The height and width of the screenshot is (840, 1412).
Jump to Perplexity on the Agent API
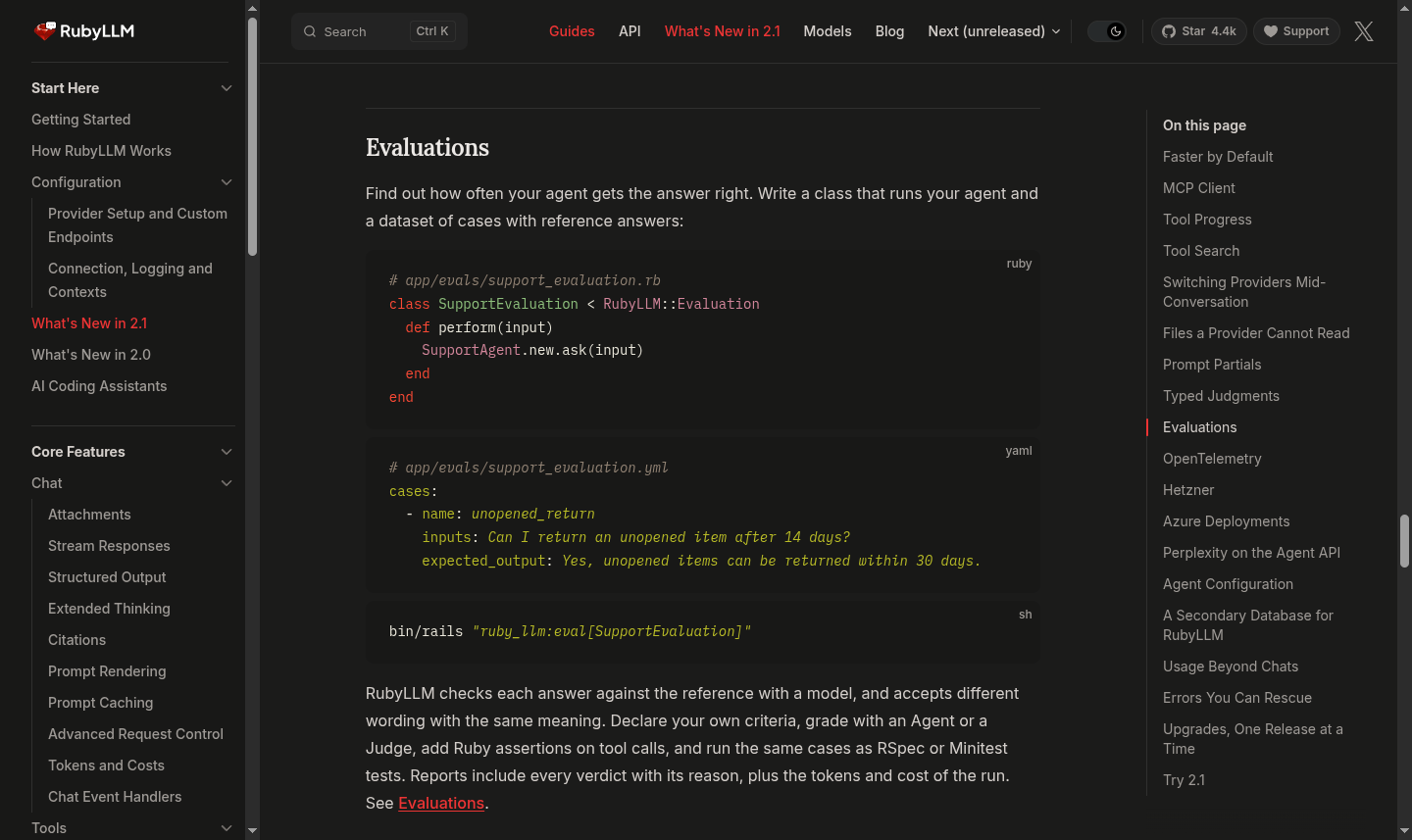pos(1251,553)
